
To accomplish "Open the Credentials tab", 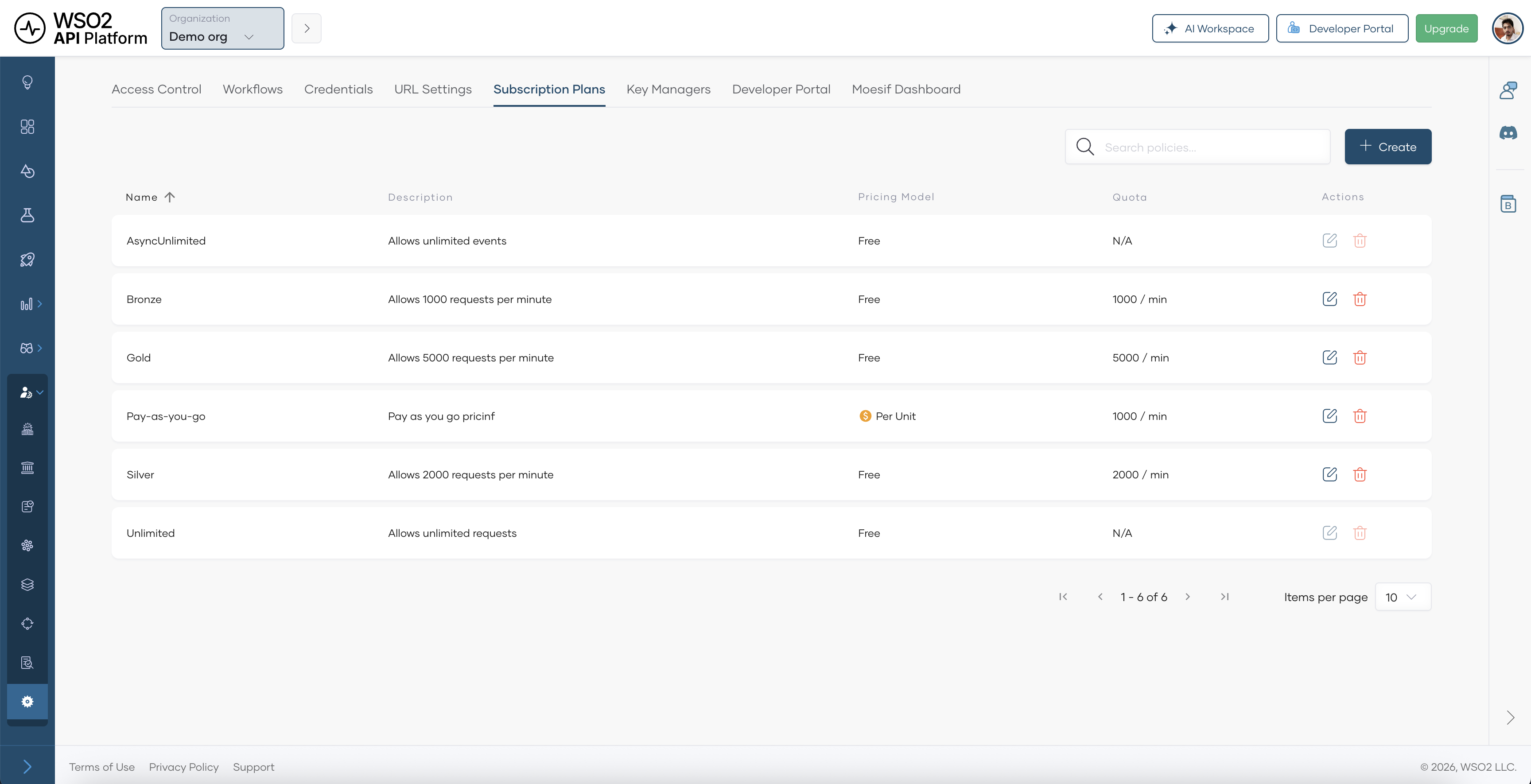I will (338, 89).
